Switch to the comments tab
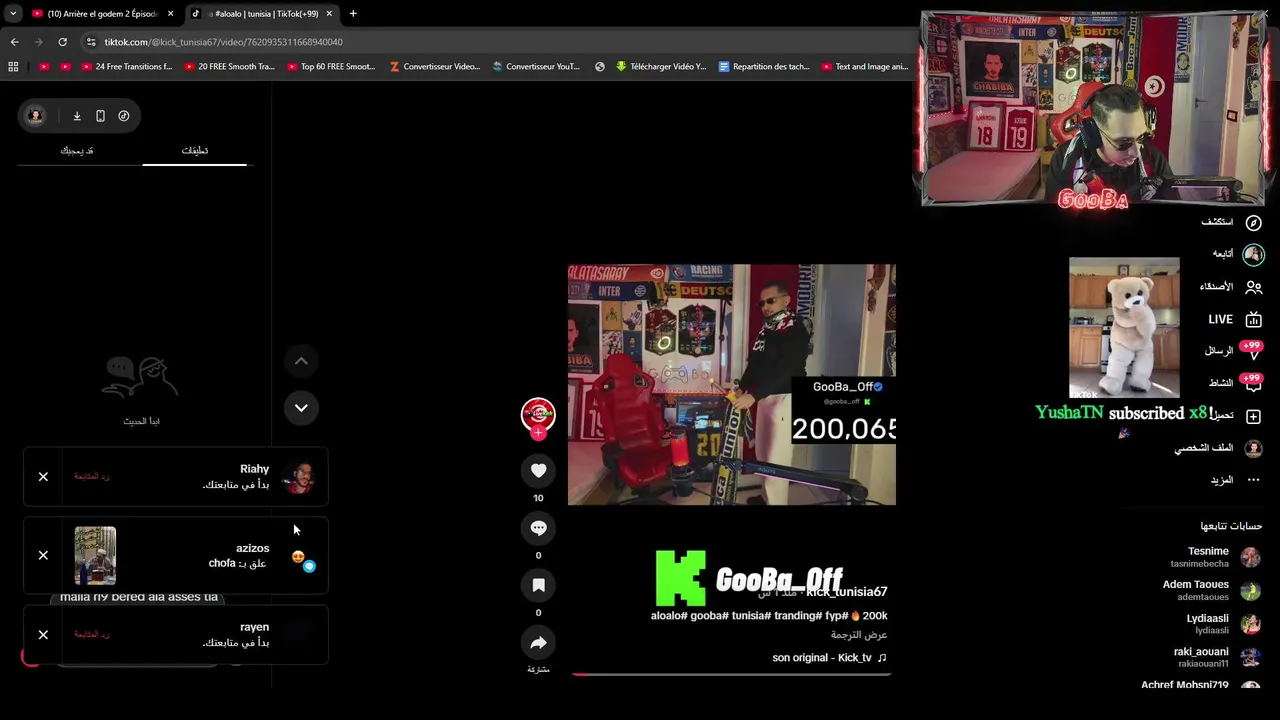This screenshot has width=1280, height=720. 195,151
